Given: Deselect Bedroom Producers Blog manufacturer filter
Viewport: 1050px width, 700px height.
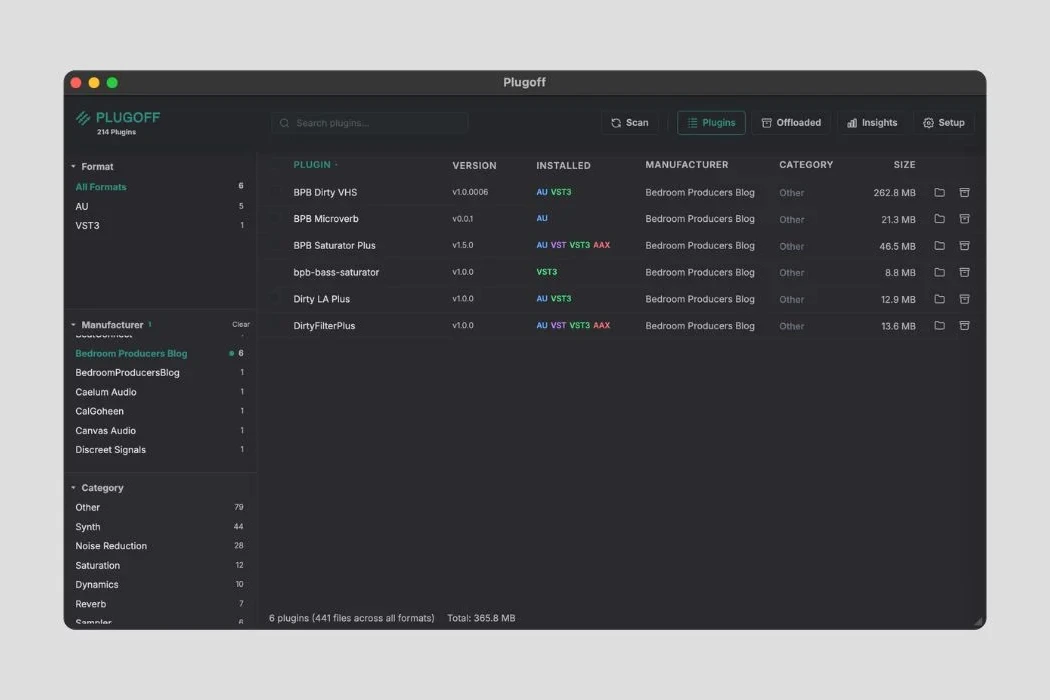Looking at the screenshot, I should click(x=131, y=353).
